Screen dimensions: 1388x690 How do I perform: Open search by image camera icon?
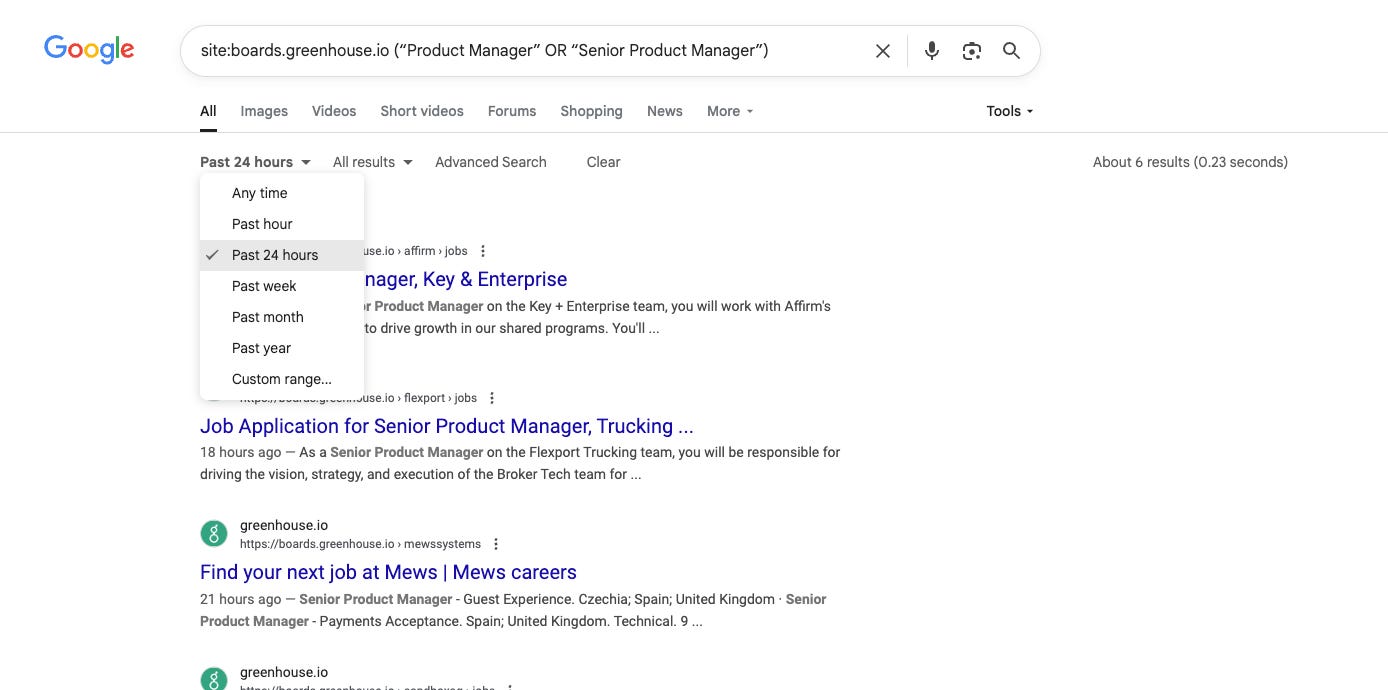click(972, 51)
